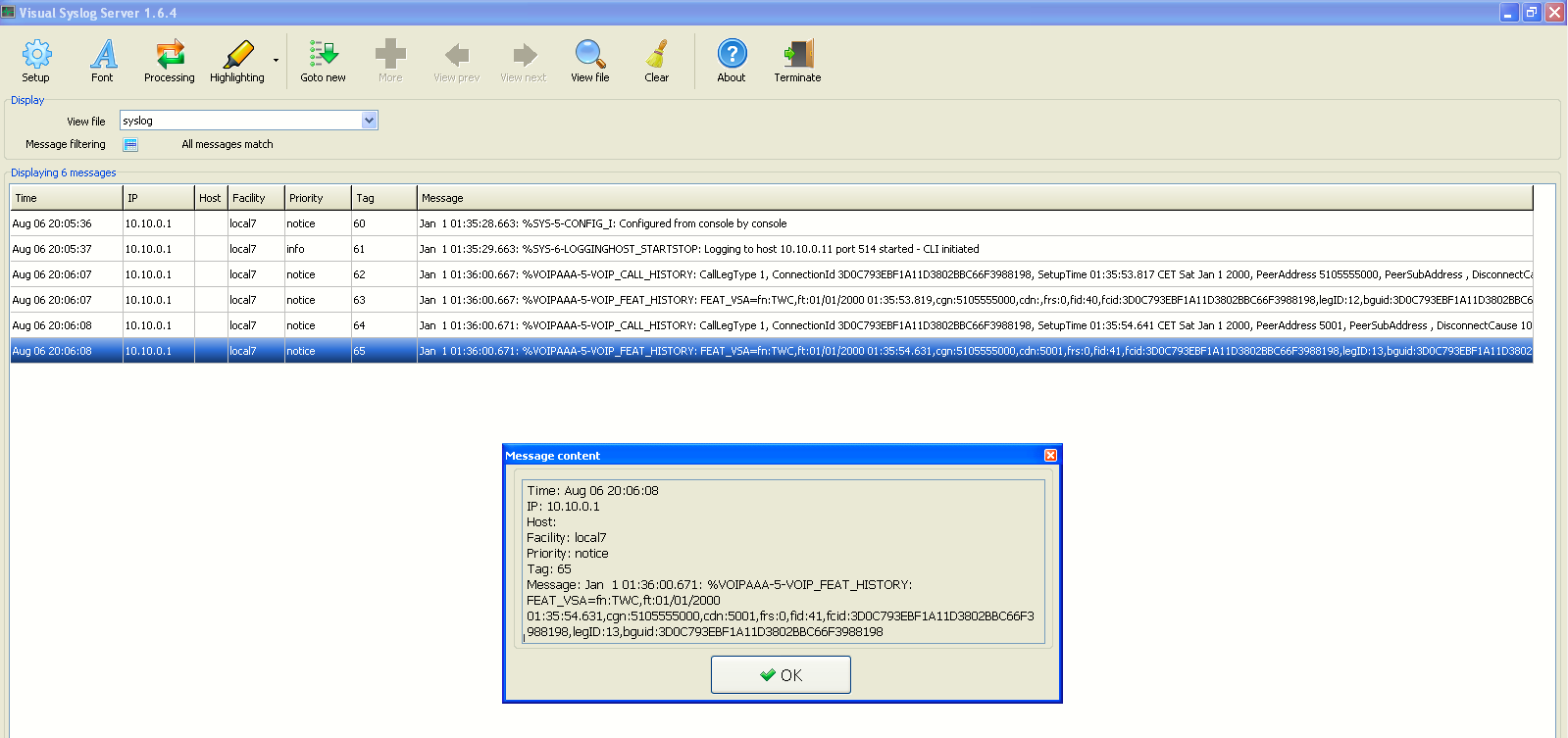Close the Message content dialog

pos(1050,456)
